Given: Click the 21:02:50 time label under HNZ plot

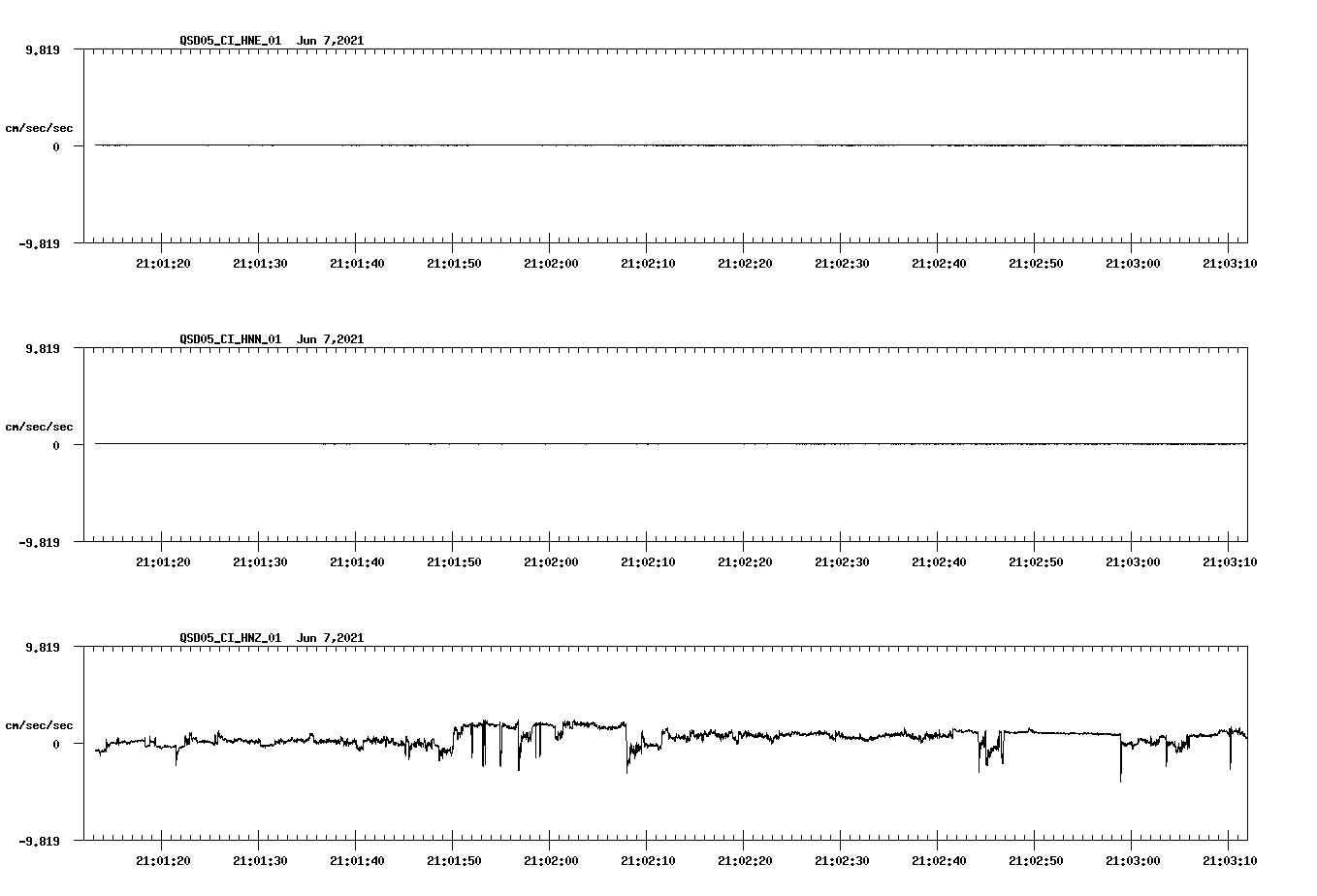Looking at the screenshot, I should (1036, 861).
